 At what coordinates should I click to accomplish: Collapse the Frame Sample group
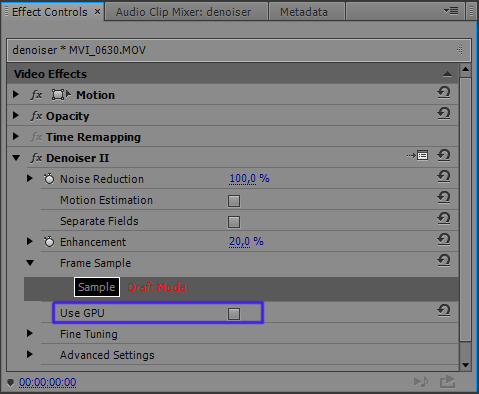pos(30,263)
